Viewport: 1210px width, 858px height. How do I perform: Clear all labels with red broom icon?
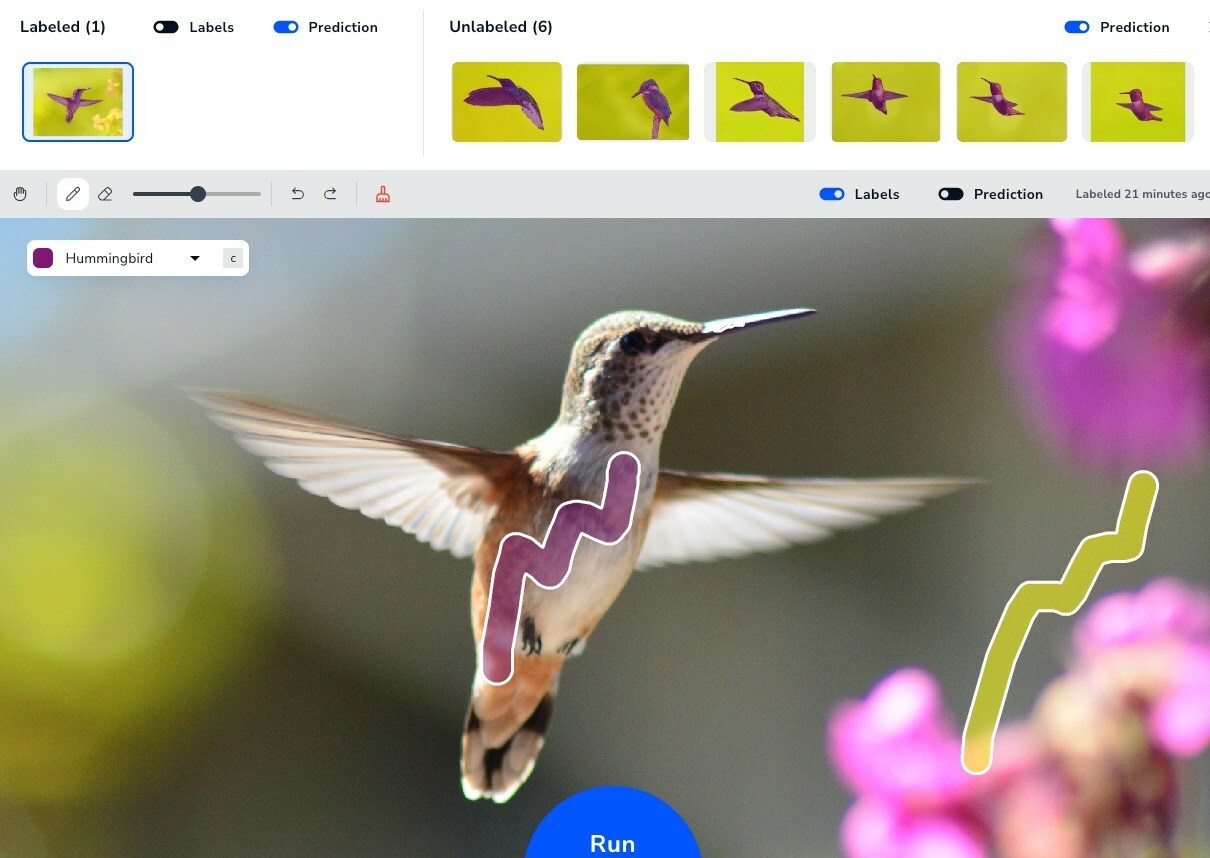pos(383,194)
